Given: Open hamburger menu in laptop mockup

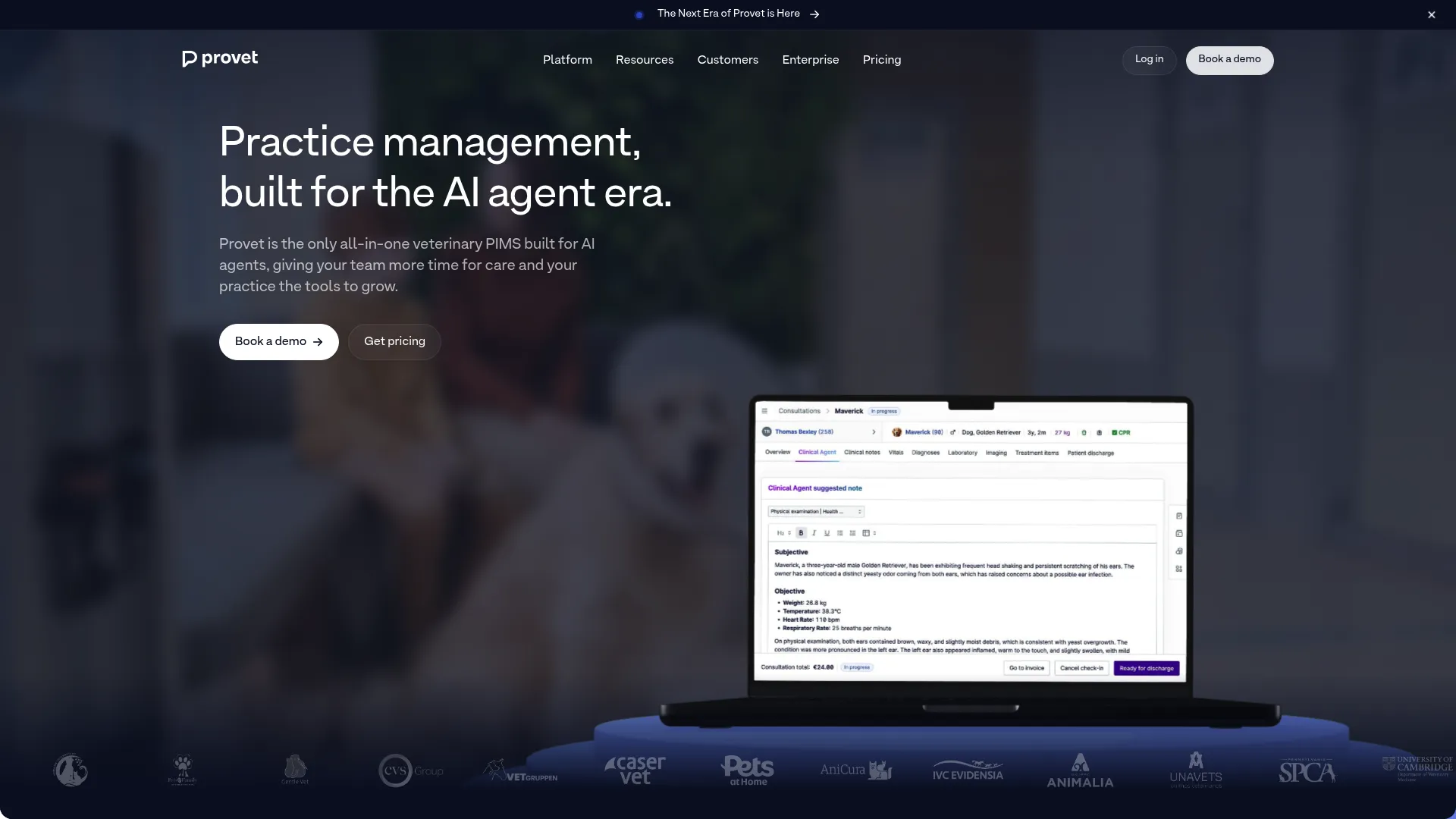Looking at the screenshot, I should (x=764, y=411).
